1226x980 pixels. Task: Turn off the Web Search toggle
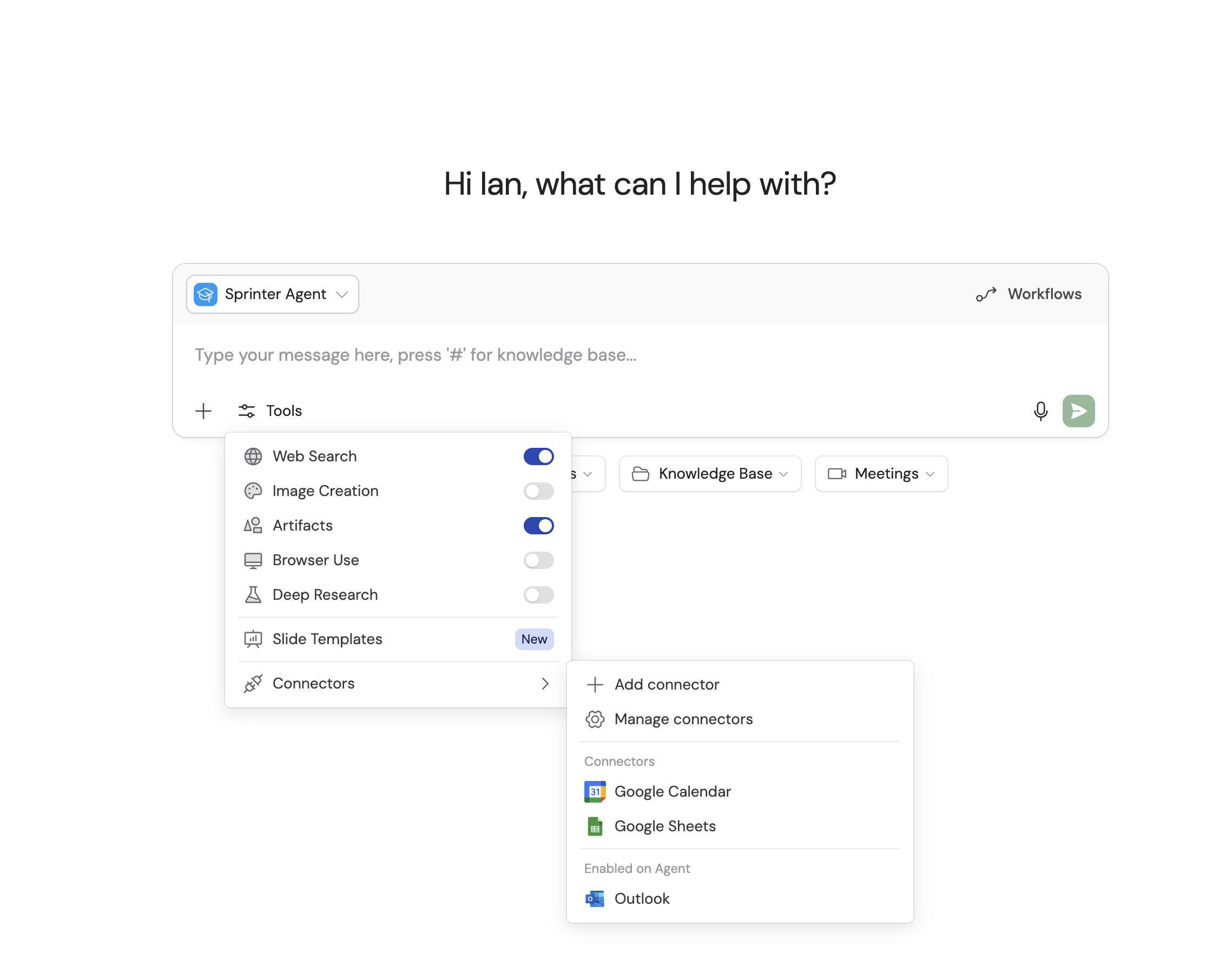[538, 456]
